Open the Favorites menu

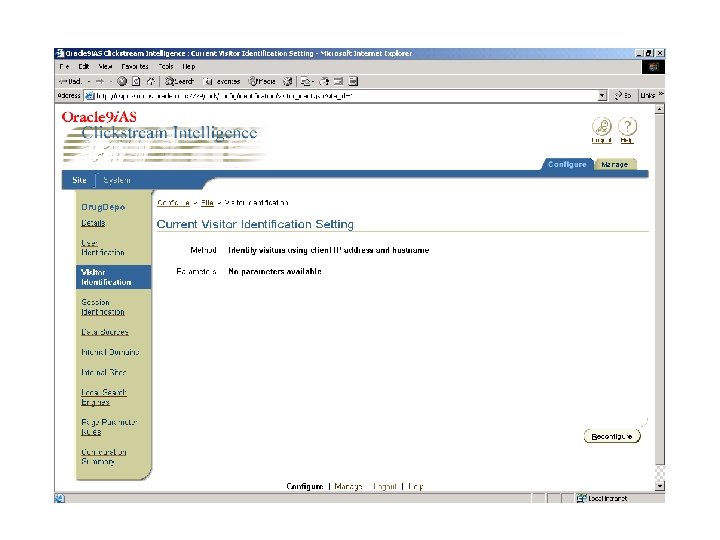point(135,67)
